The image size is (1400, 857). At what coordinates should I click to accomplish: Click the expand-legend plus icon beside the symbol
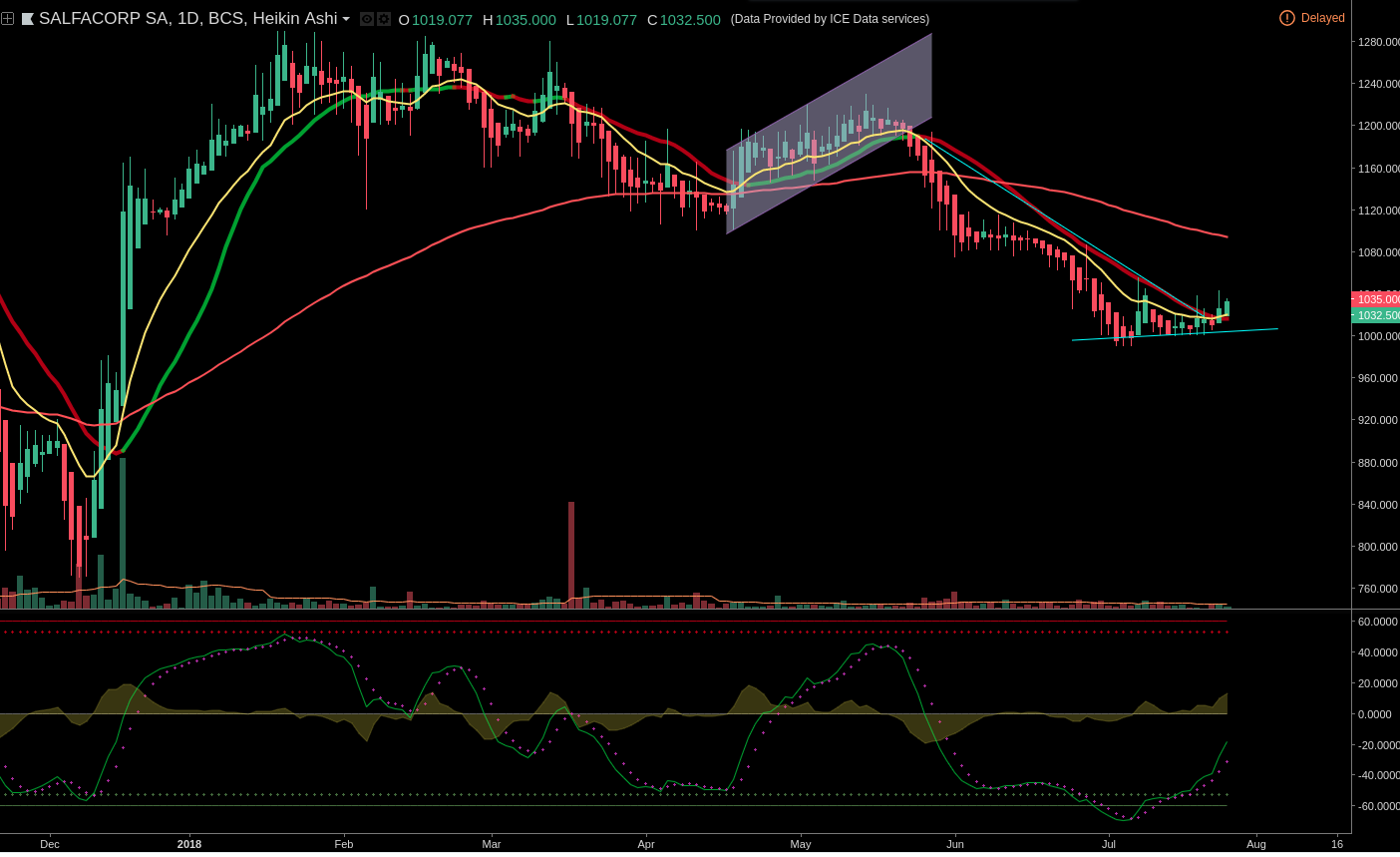tap(7, 19)
